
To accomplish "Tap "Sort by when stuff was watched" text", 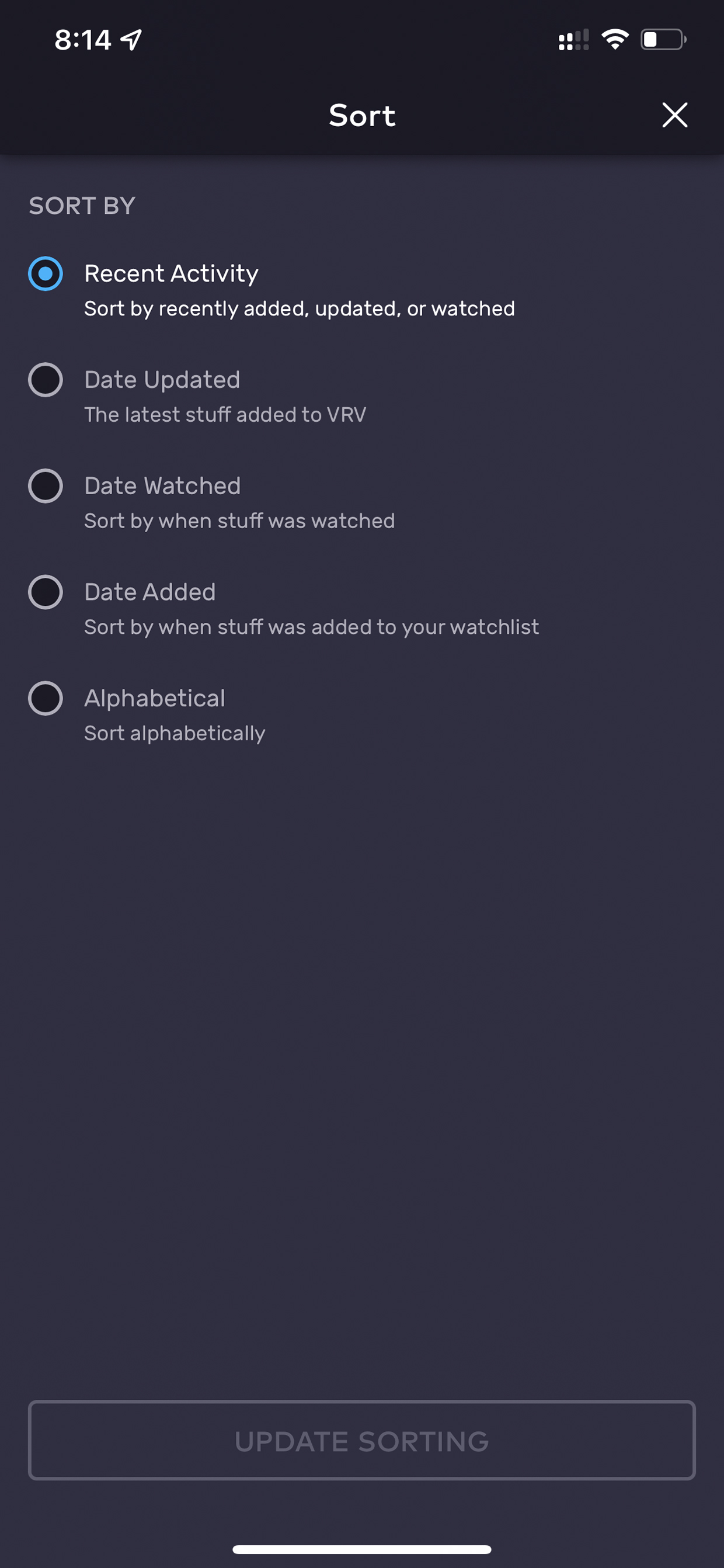I will [x=239, y=521].
